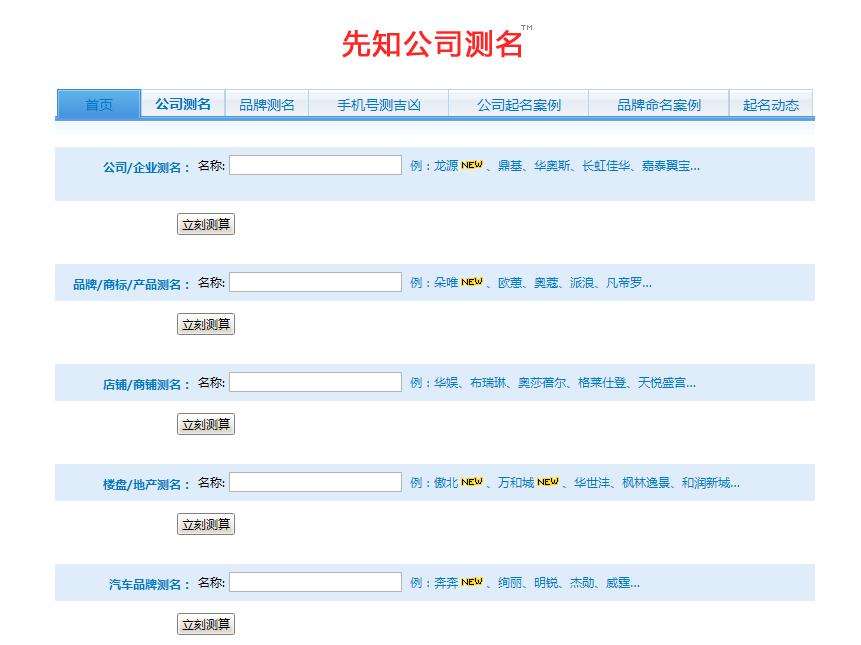Focus the 店铺/商铺测名 name field
This screenshot has height=645, width=861.
pyautogui.click(x=315, y=382)
